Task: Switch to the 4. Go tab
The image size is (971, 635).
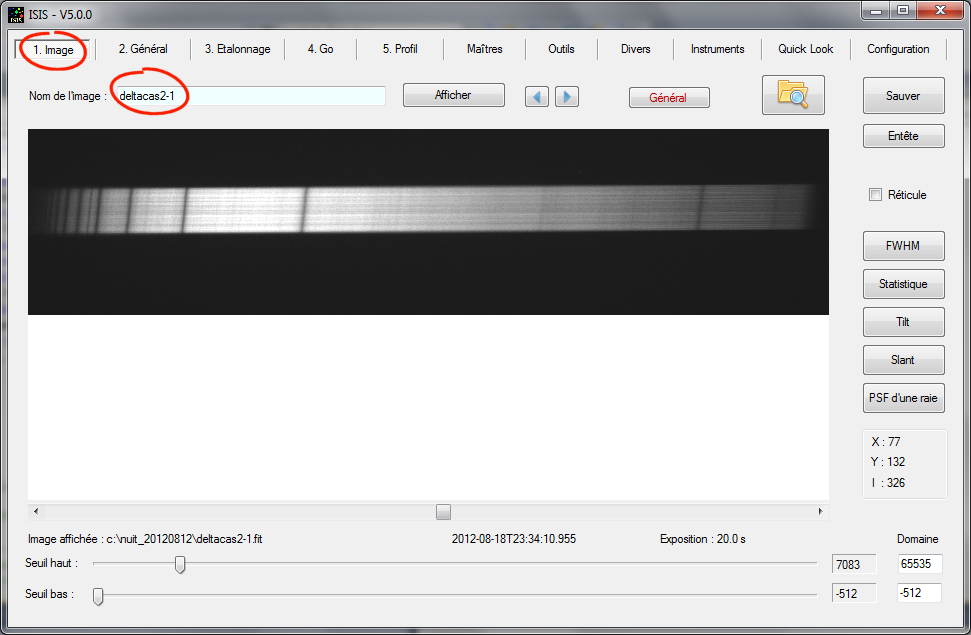Action: pos(321,49)
